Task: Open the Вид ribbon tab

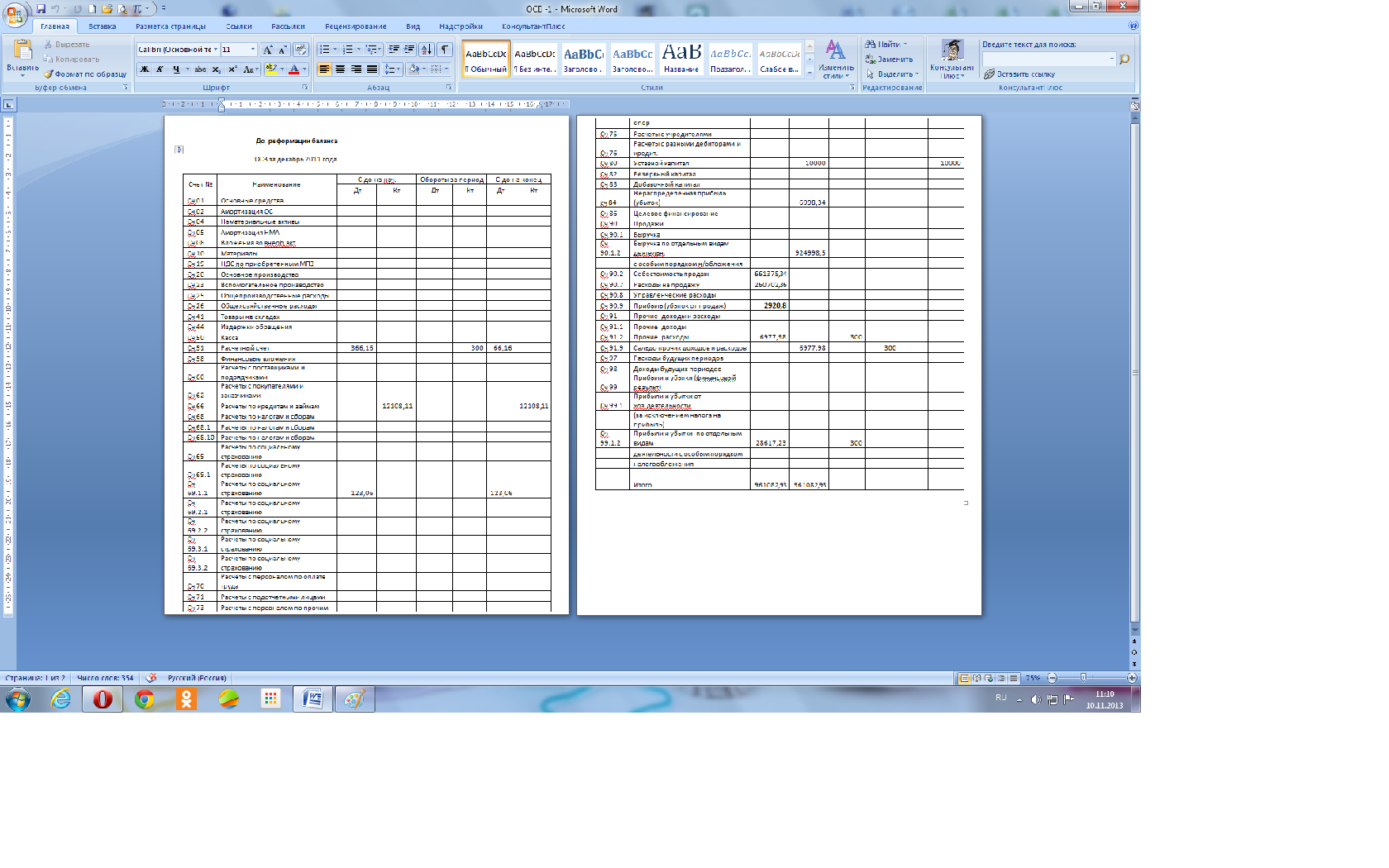Action: click(413, 26)
